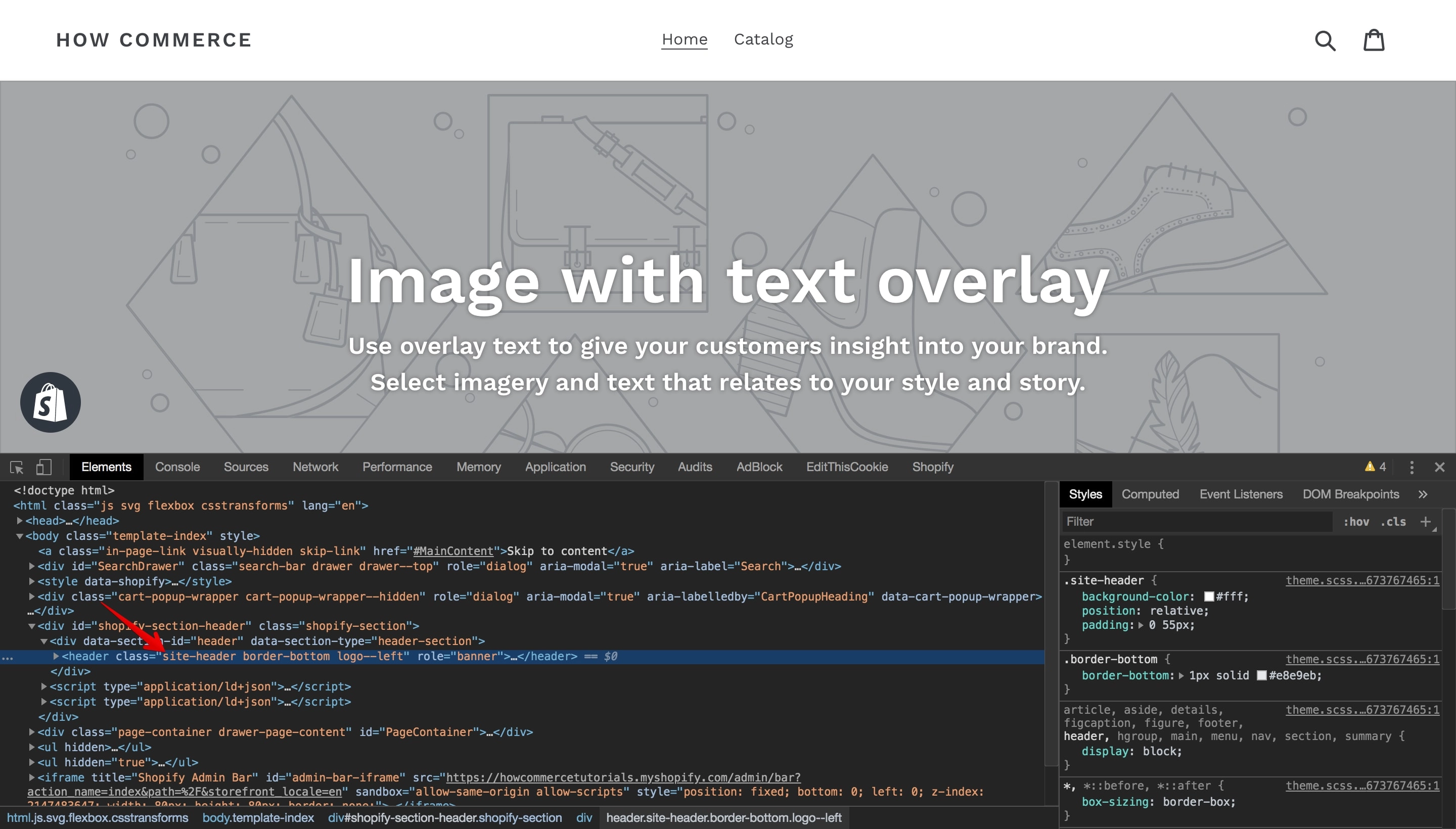1456x829 pixels.
Task: Open the Performance tab
Action: click(397, 467)
